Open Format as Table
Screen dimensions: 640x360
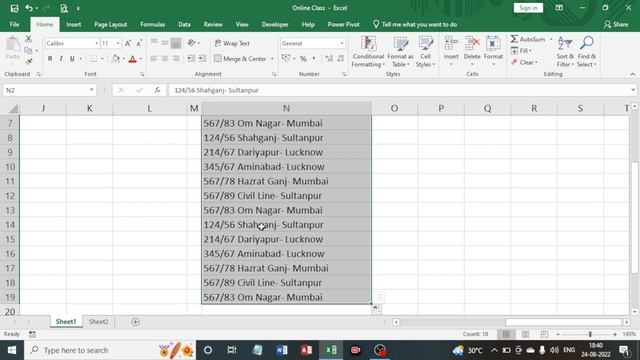(400, 52)
